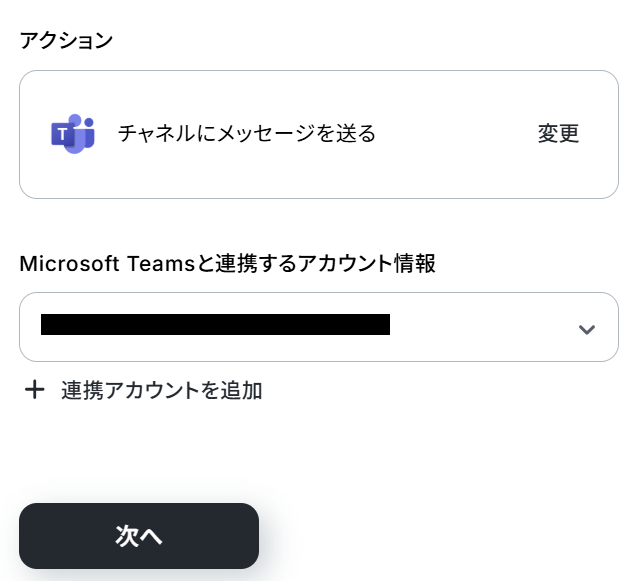
Task: Click the 追加 word in add-account link
Action: pos(243,390)
